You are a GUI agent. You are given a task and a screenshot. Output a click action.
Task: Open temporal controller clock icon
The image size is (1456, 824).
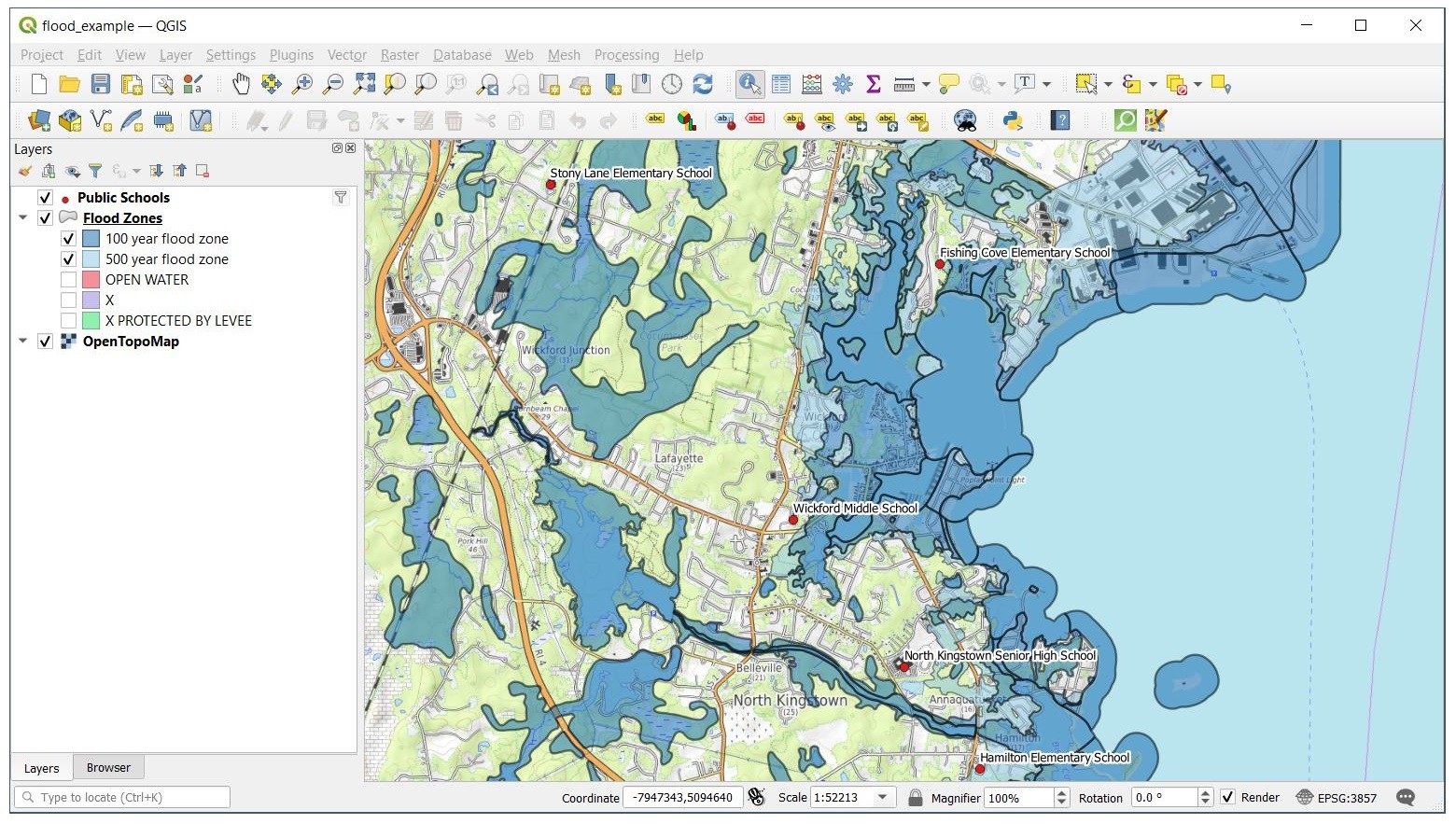coord(672,85)
